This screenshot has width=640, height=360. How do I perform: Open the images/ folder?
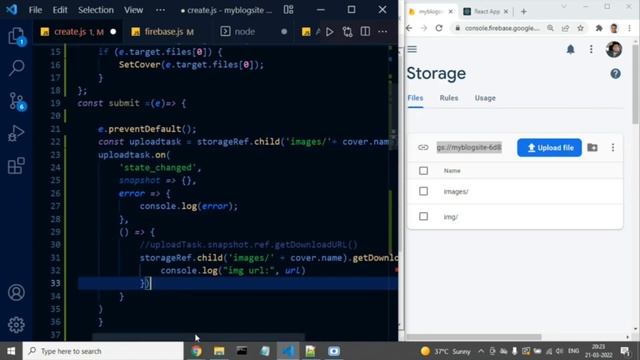[x=456, y=191]
